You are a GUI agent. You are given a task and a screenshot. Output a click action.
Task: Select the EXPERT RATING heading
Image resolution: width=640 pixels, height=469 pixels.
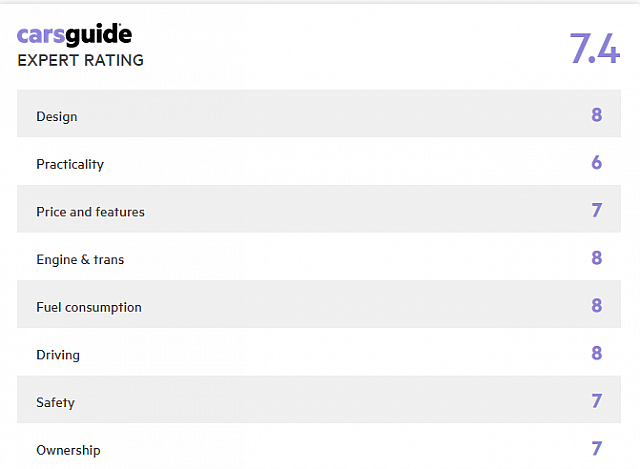pos(80,60)
